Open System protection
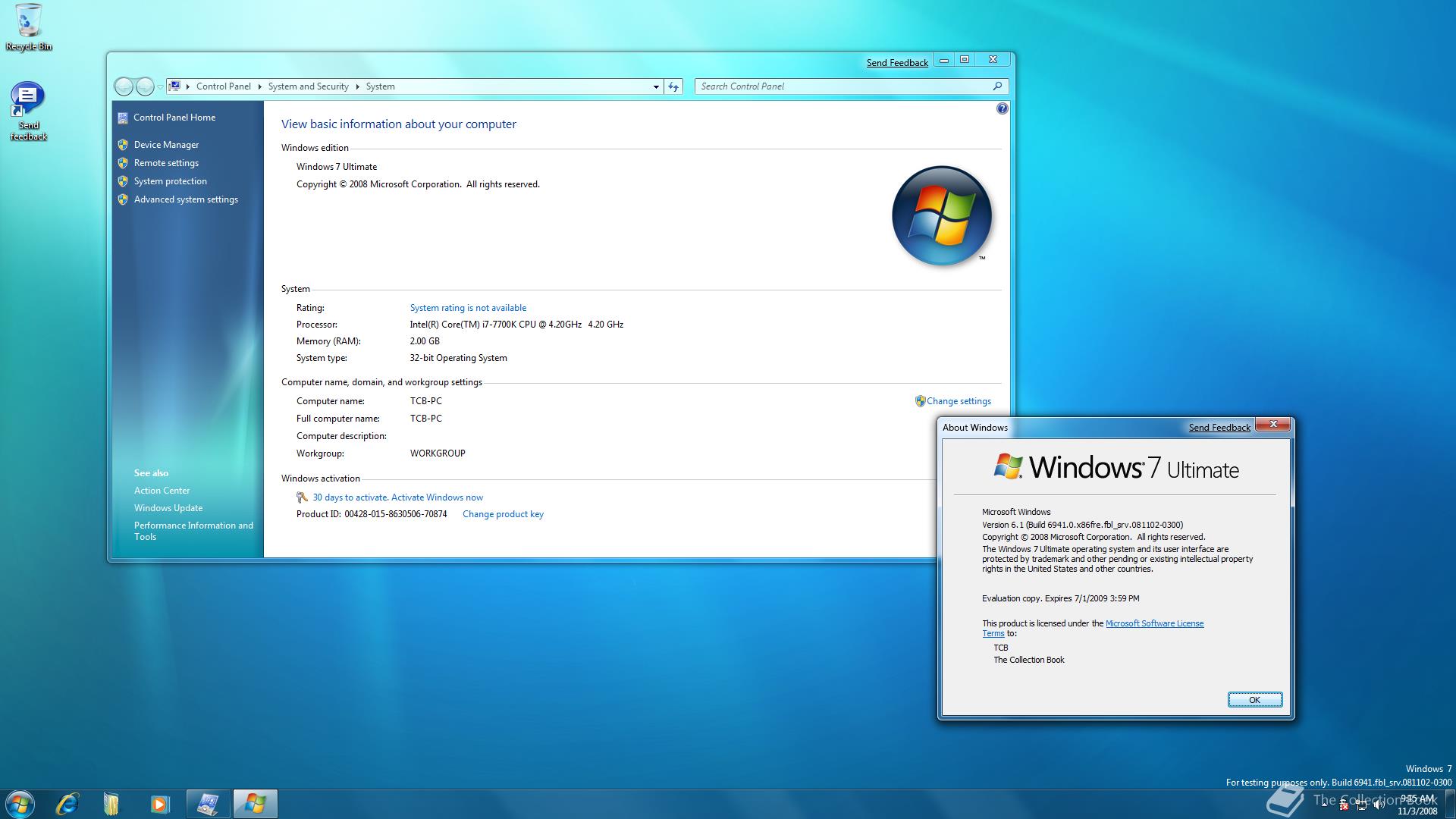The image size is (1456, 819). (170, 181)
